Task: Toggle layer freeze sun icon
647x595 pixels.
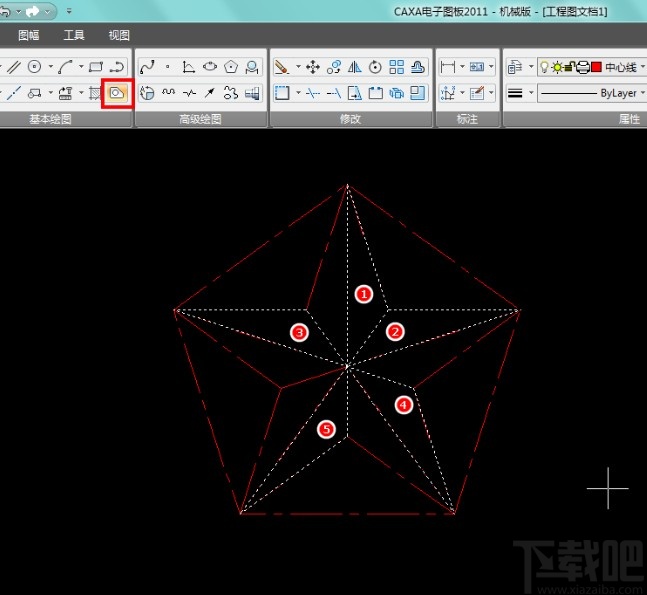Action: tap(557, 67)
